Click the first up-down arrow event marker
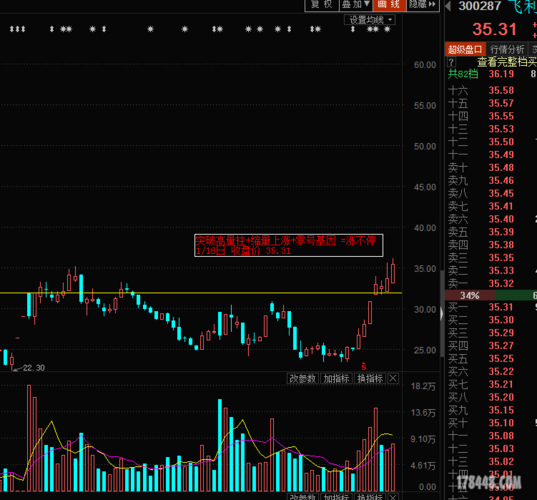Image resolution: width=537 pixels, height=500 pixels. coord(12,29)
